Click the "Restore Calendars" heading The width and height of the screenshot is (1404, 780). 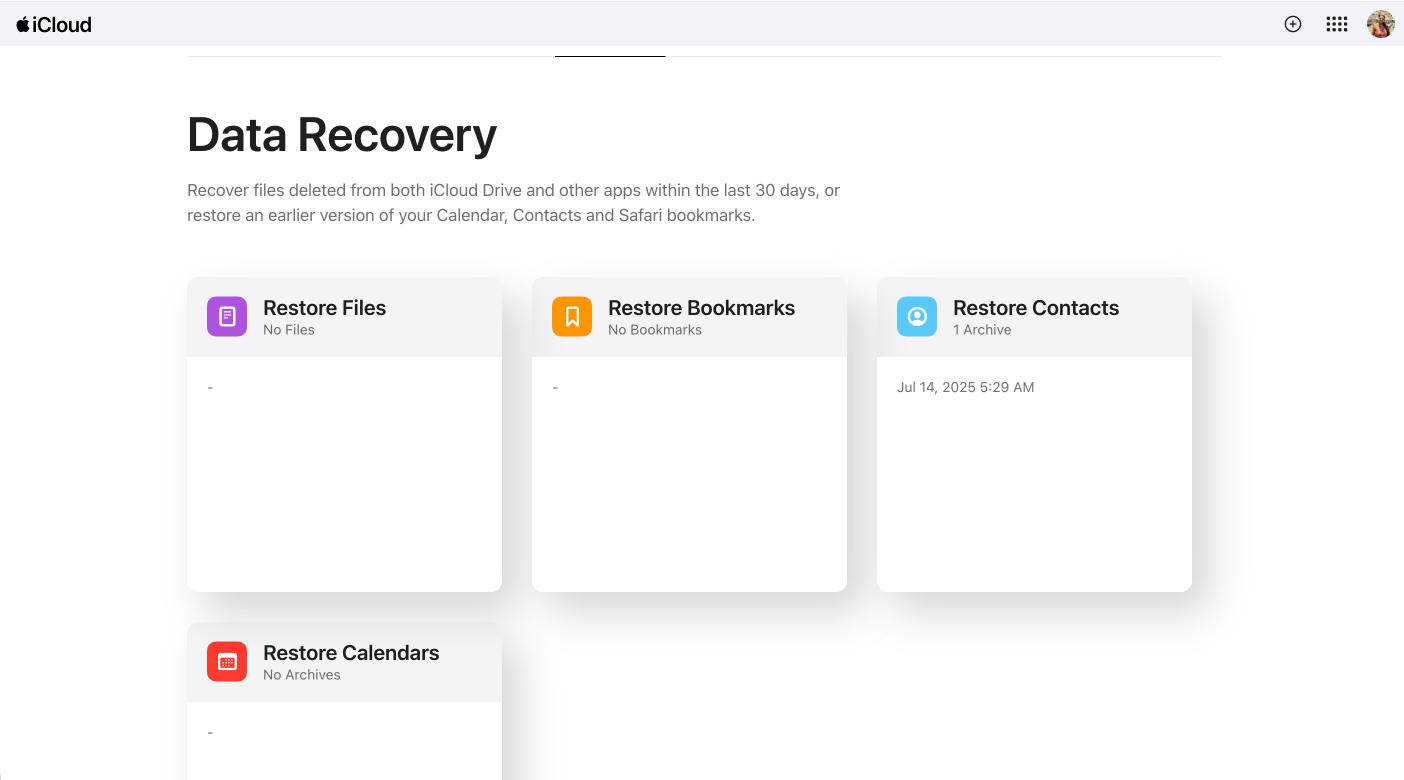point(350,653)
